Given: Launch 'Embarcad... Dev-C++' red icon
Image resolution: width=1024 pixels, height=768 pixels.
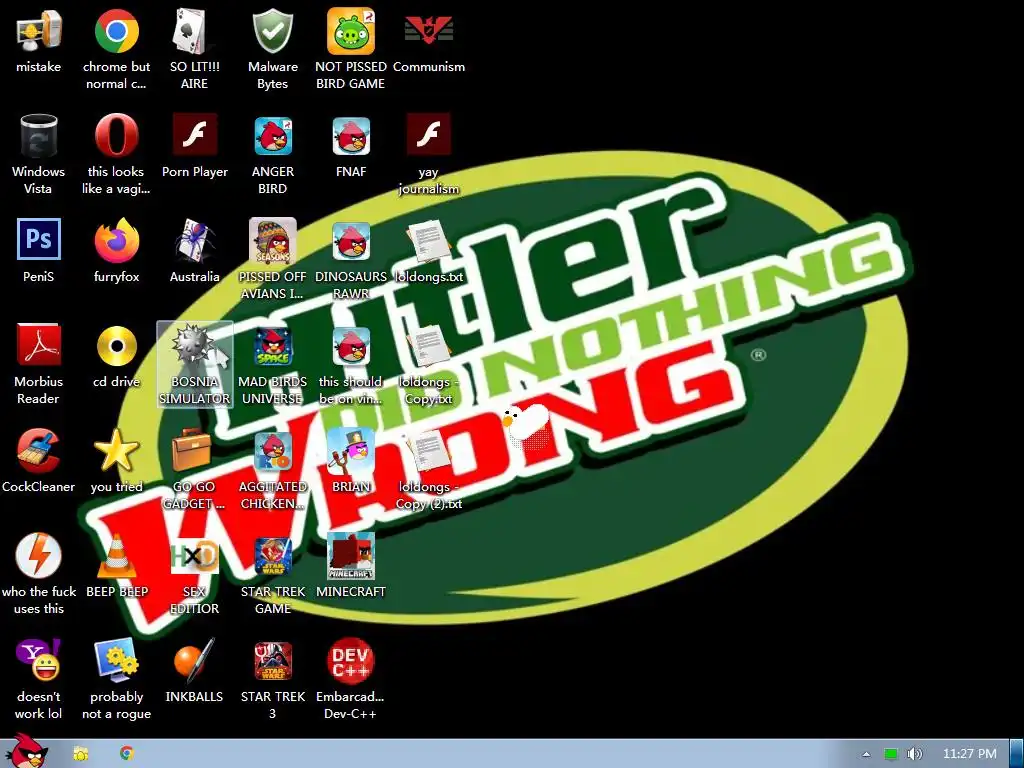Looking at the screenshot, I should click(x=351, y=661).
